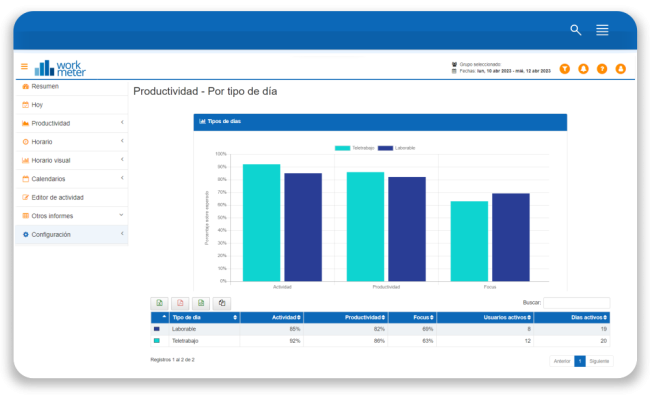Screen dimensions: 650x395
Task: Expand the Calendarios sidebar menu
Action: click(x=122, y=178)
